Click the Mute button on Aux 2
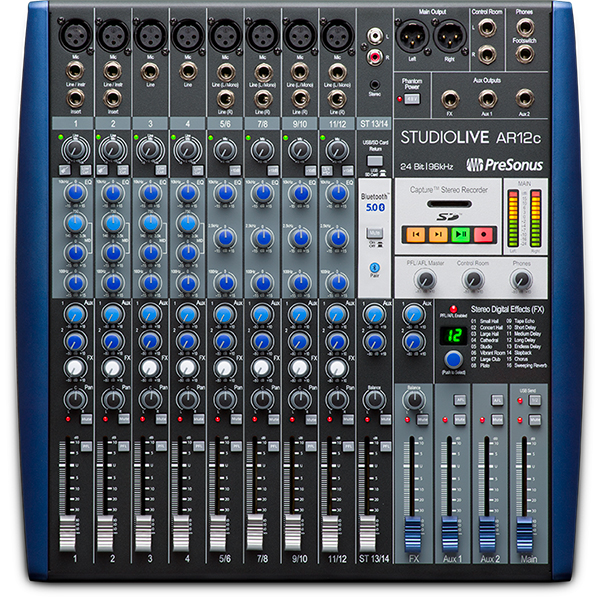 pos(497,419)
